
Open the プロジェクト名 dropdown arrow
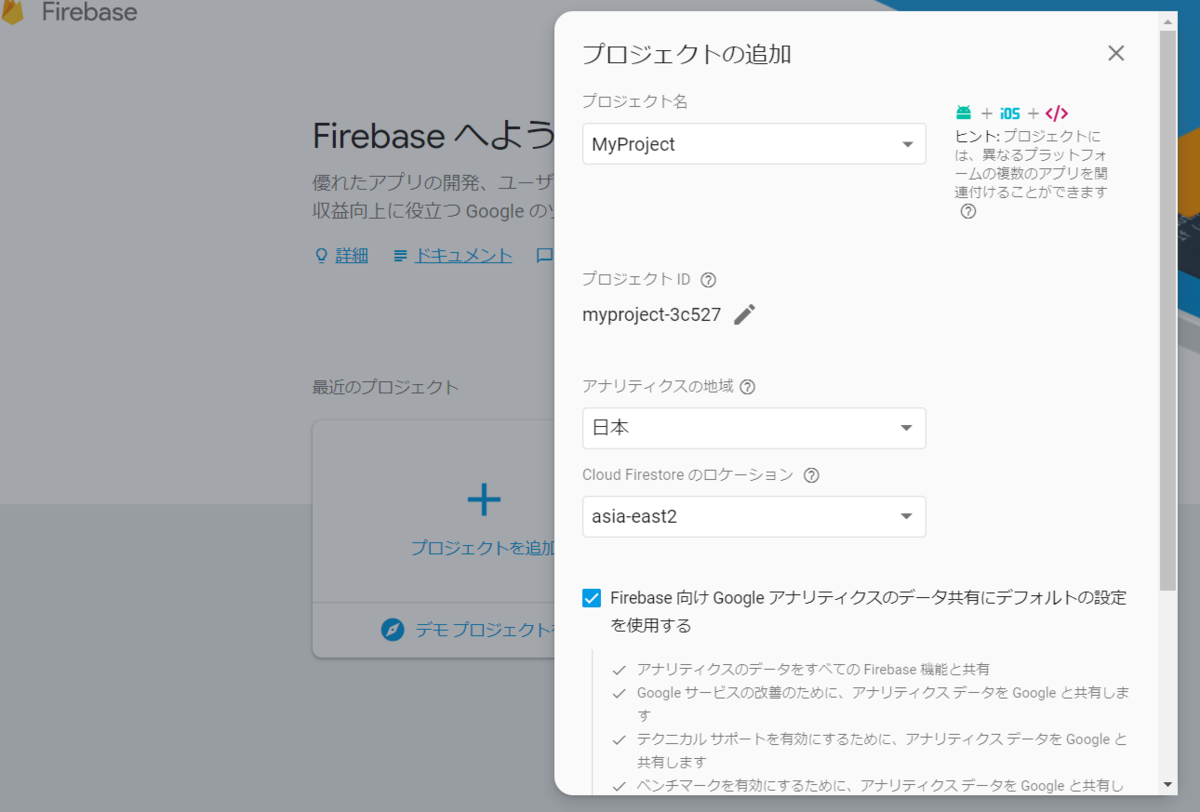click(907, 144)
